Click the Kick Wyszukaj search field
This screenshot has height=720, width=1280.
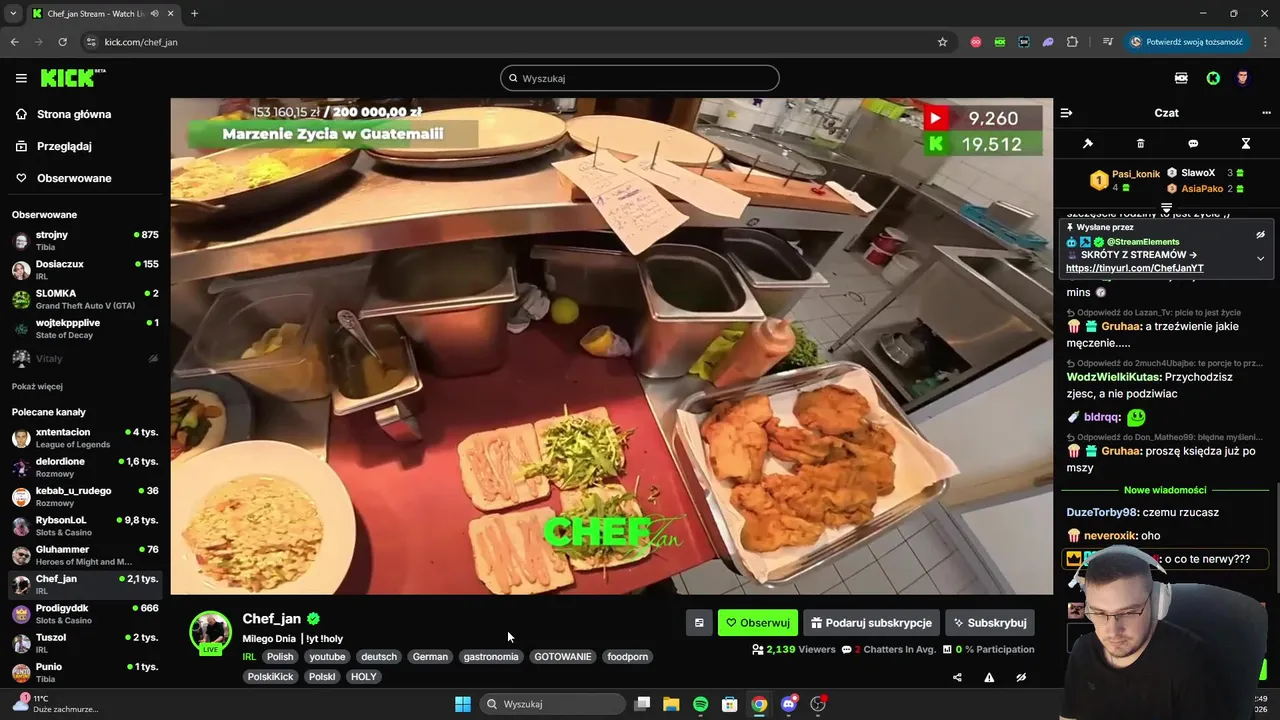click(x=640, y=78)
